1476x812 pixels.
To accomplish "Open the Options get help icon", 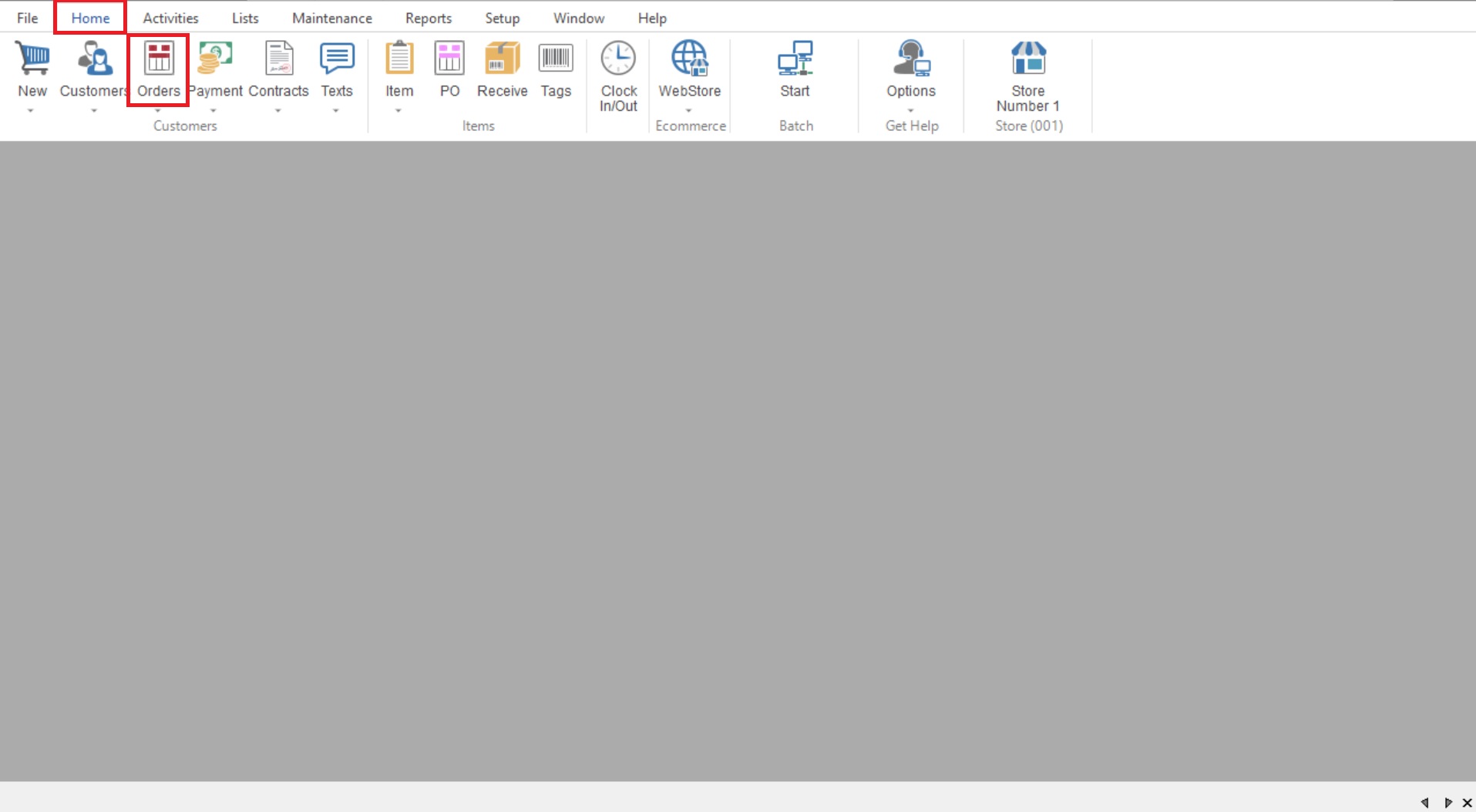I will (912, 59).
